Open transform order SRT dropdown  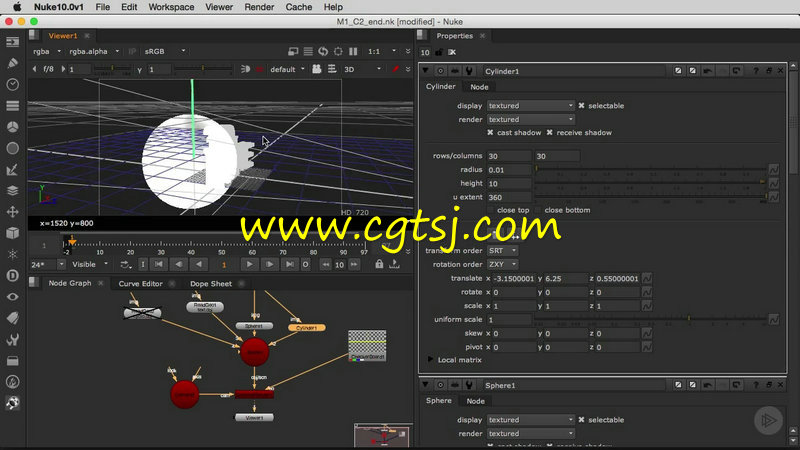503,251
